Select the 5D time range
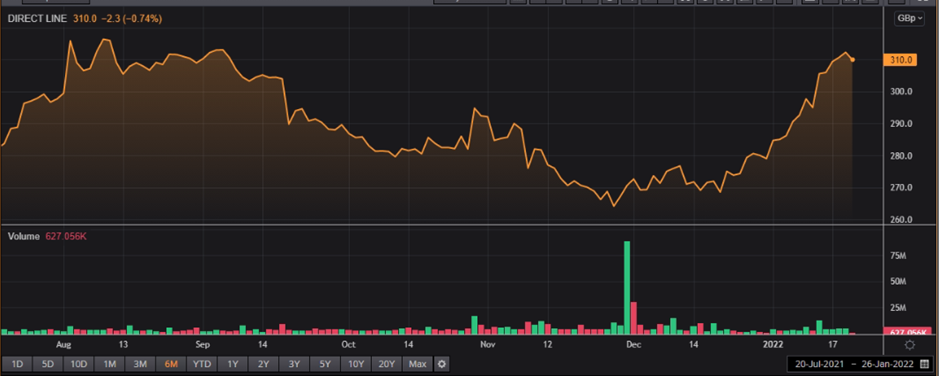The width and height of the screenshot is (939, 376). pos(48,363)
